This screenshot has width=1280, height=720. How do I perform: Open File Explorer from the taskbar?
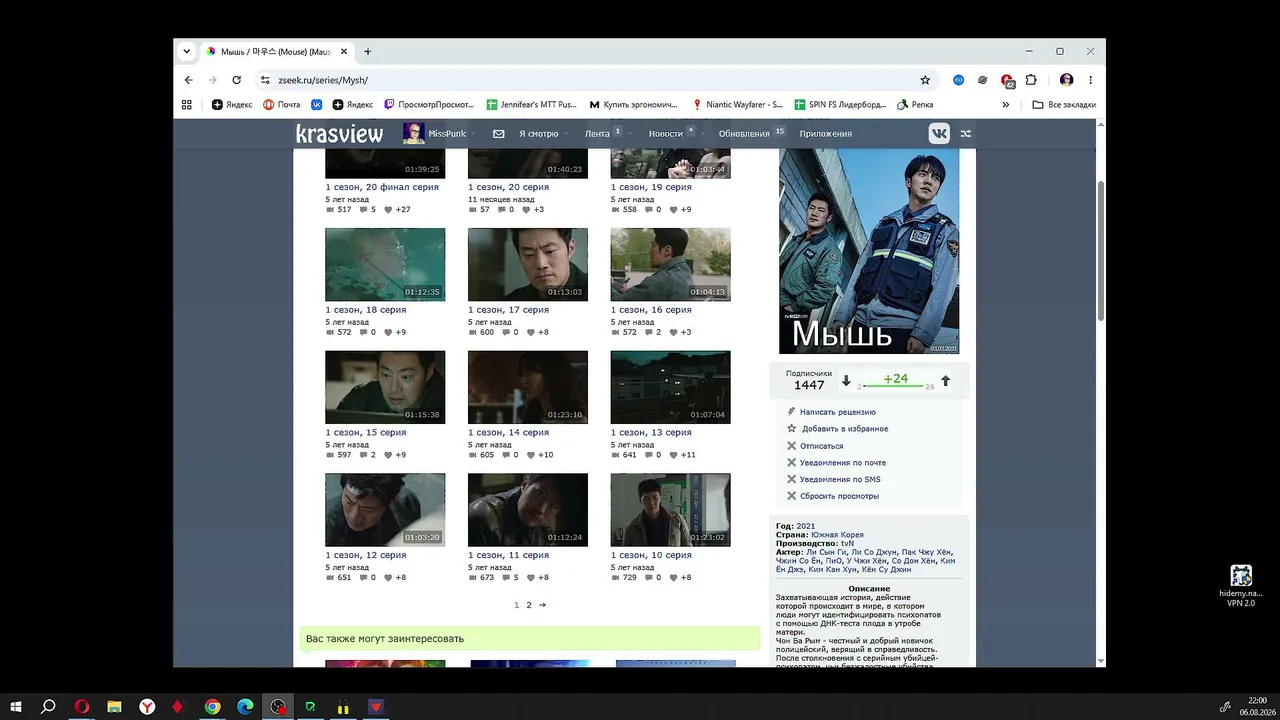click(114, 707)
